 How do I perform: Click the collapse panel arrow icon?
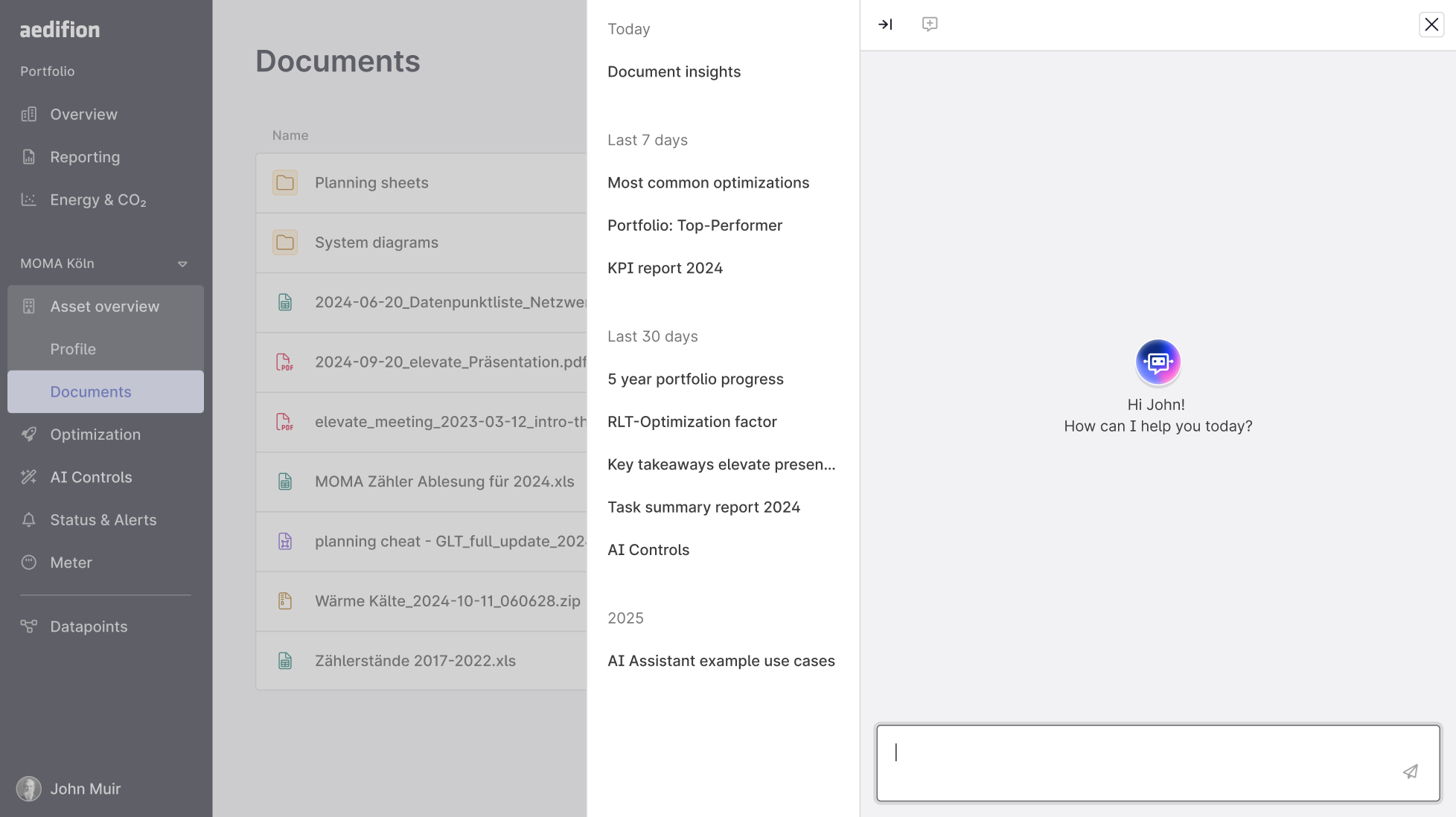tap(885, 25)
